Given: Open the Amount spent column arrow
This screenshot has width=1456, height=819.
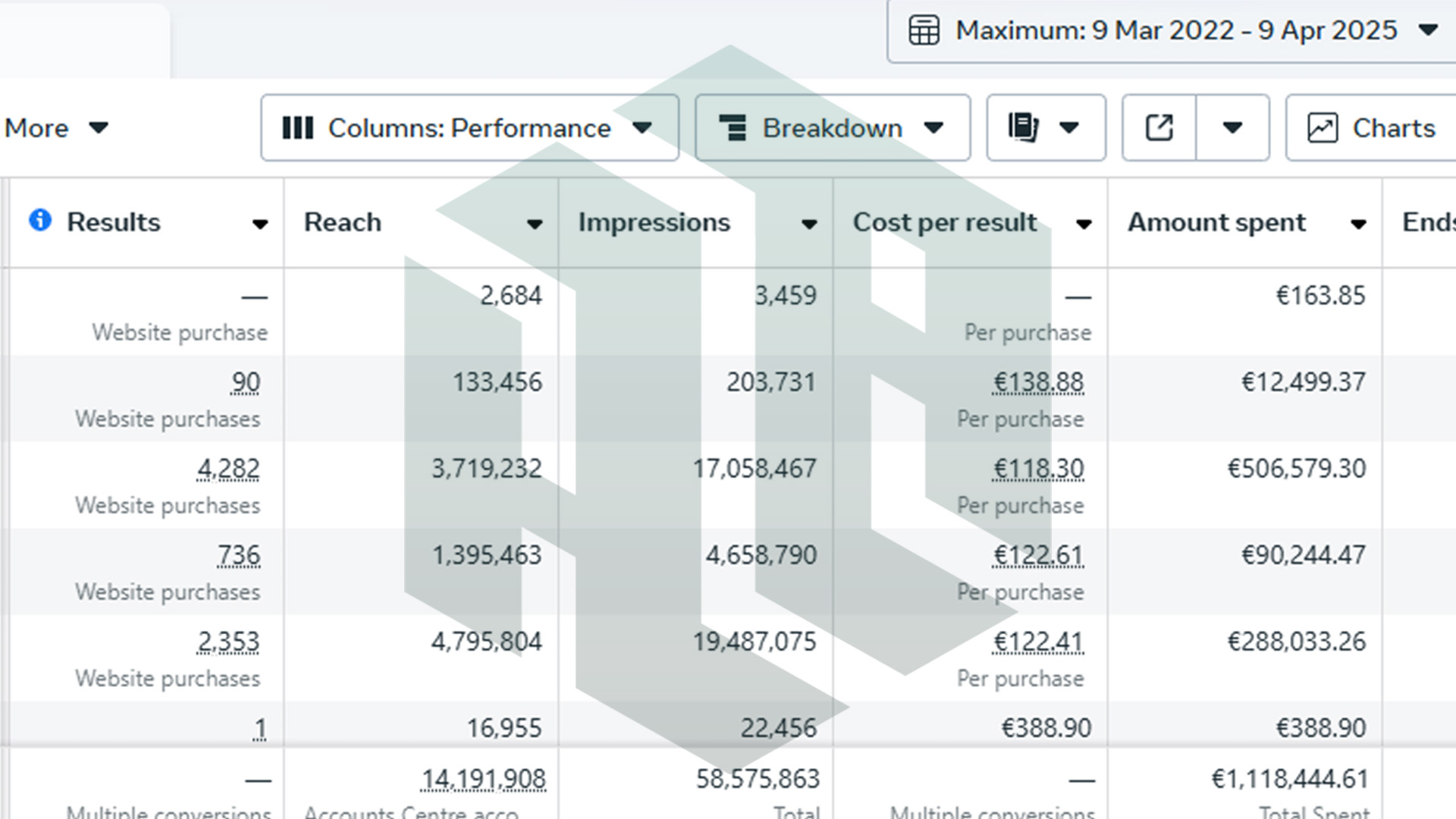Looking at the screenshot, I should click(1358, 224).
